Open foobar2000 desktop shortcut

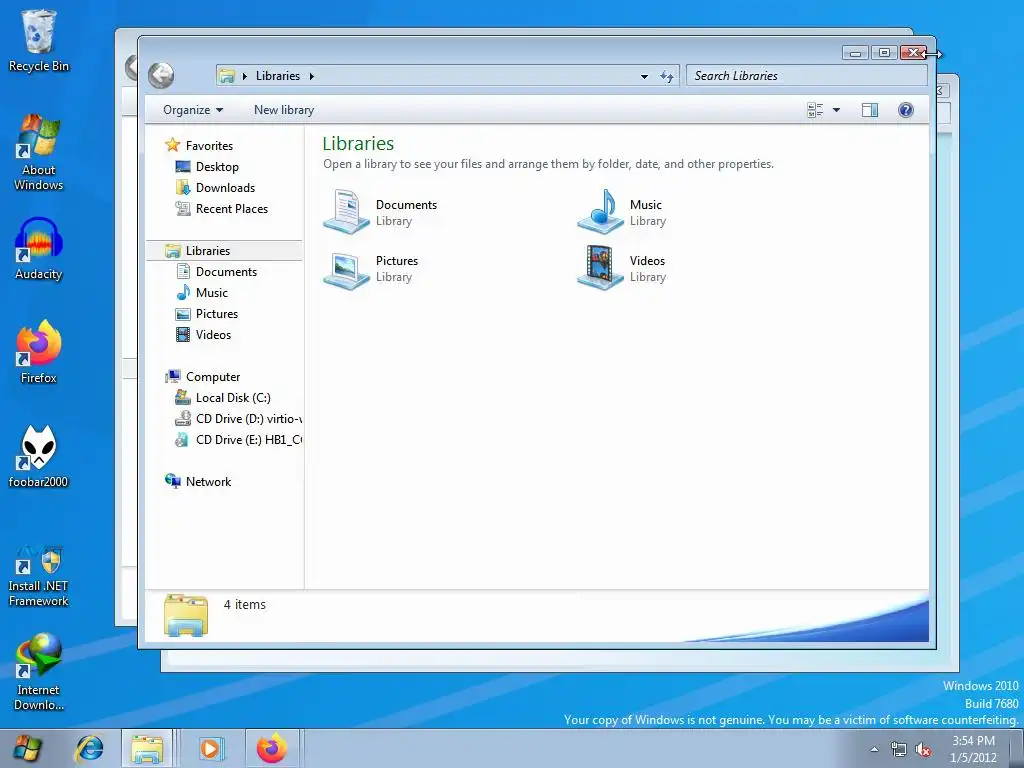39,456
